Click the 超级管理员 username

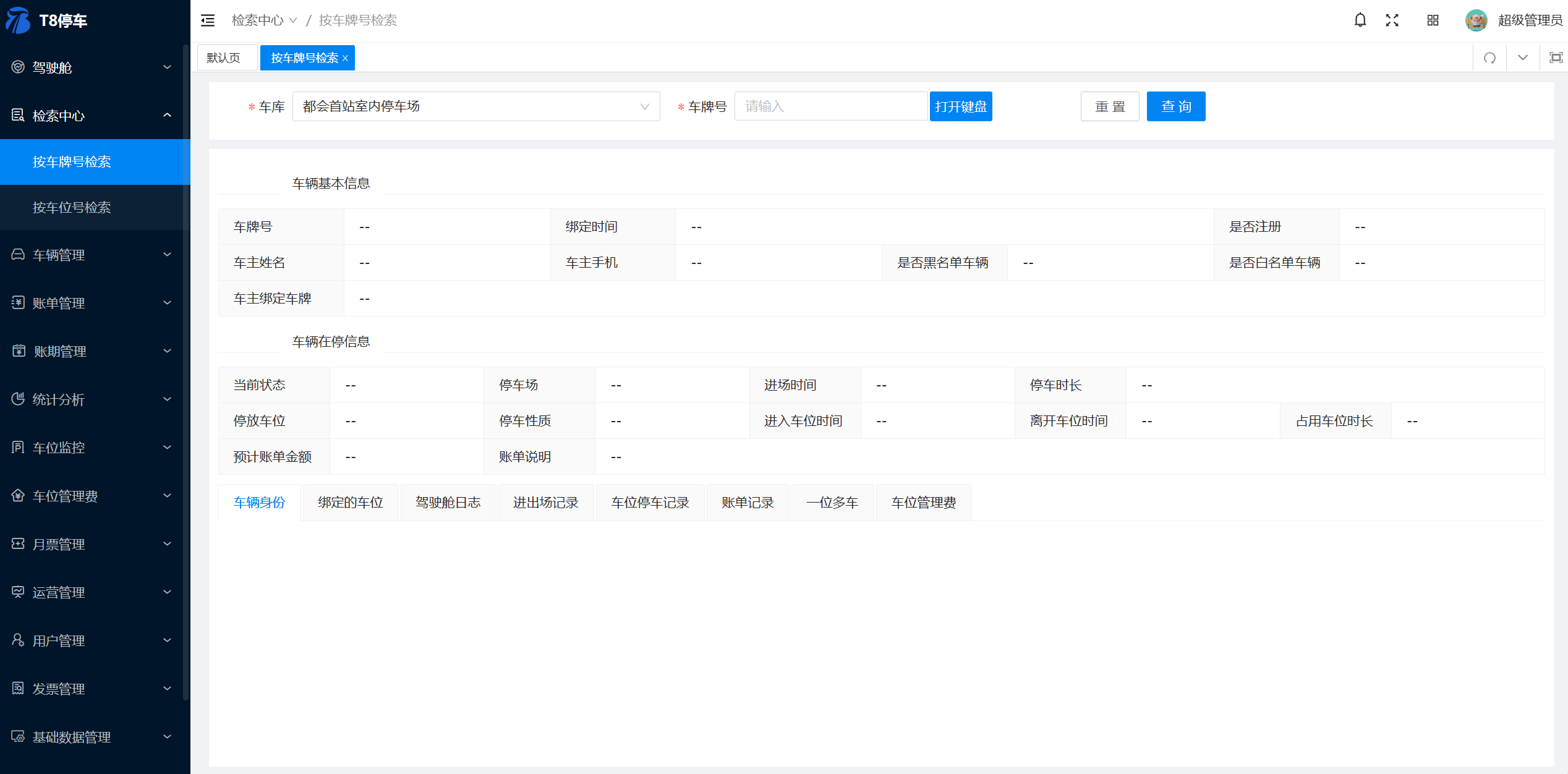1530,20
